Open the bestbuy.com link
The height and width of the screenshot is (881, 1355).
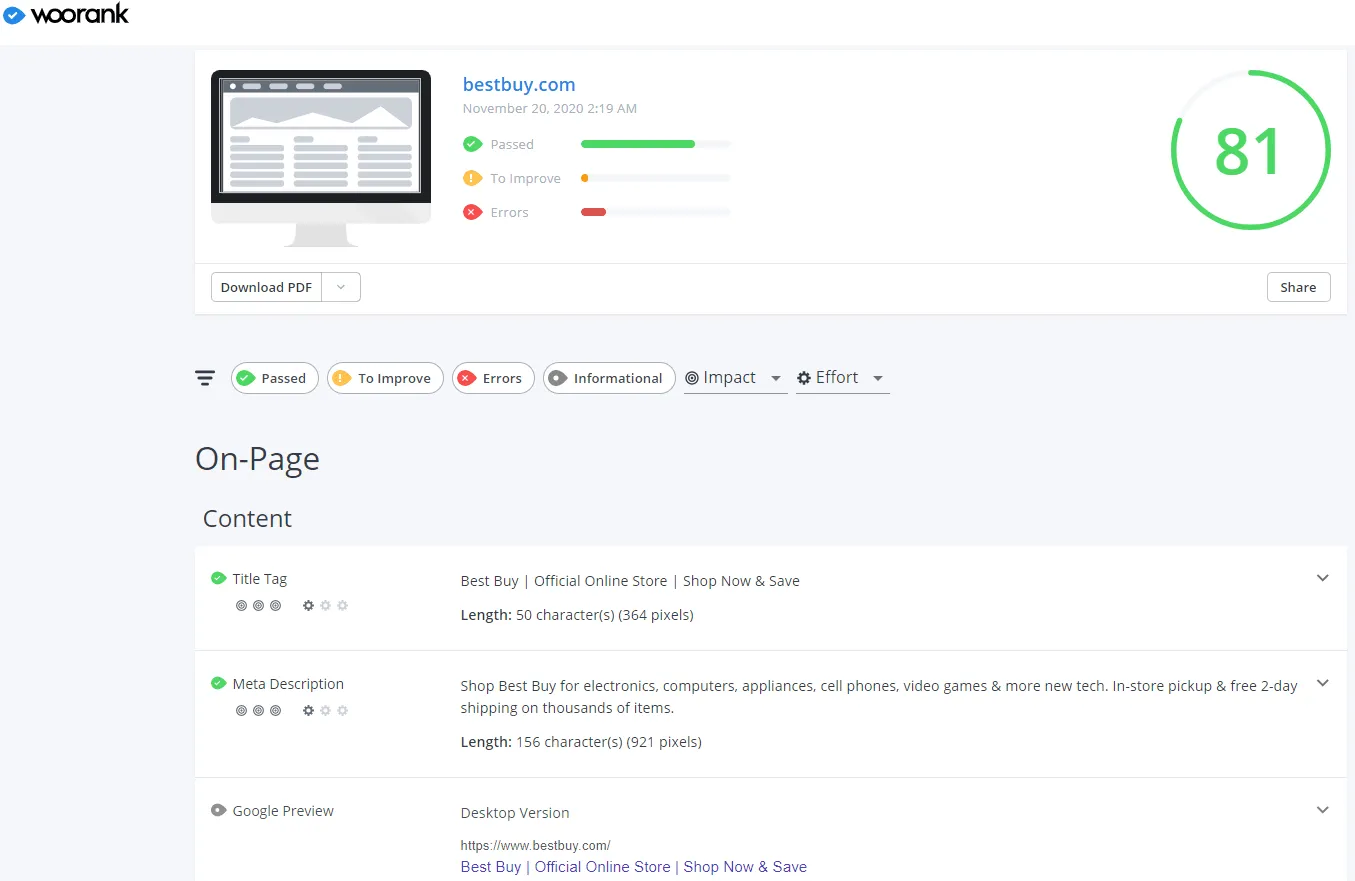pos(519,85)
